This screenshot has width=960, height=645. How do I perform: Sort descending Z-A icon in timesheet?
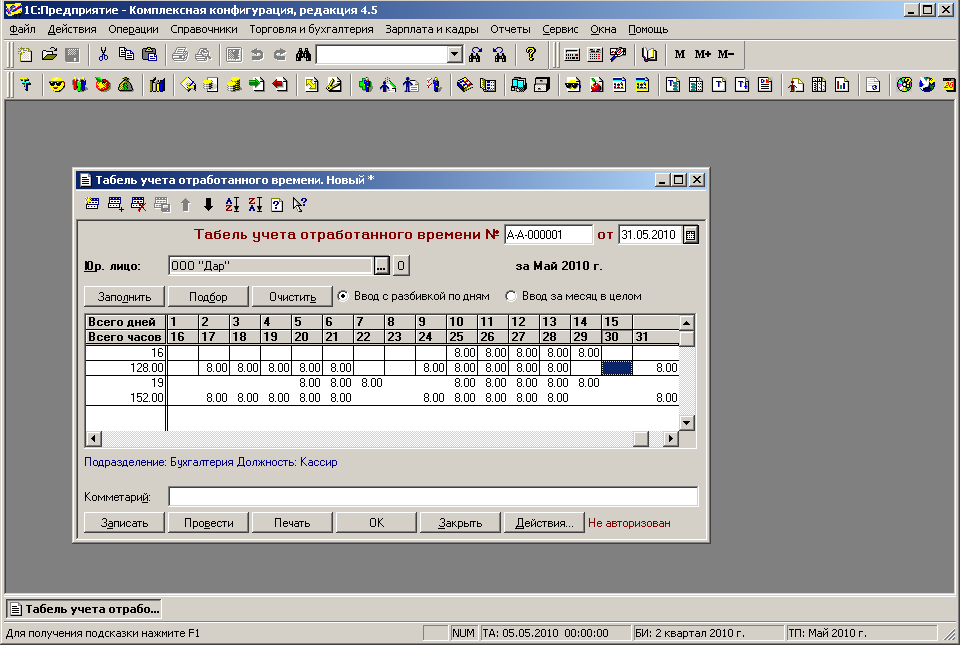pyautogui.click(x=255, y=204)
